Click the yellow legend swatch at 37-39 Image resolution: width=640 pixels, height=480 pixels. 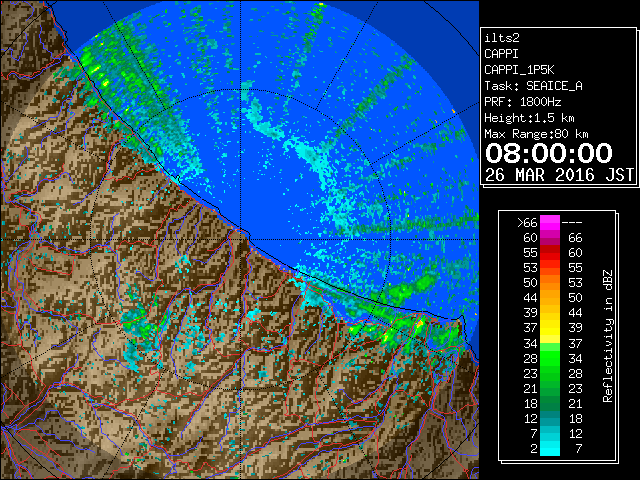(x=550, y=328)
